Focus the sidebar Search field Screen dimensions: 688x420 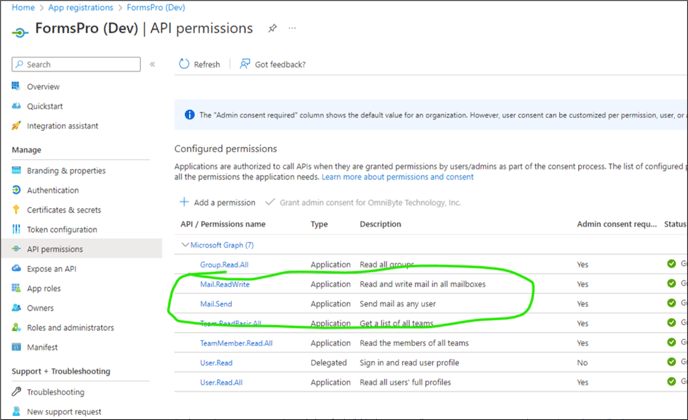pos(76,64)
